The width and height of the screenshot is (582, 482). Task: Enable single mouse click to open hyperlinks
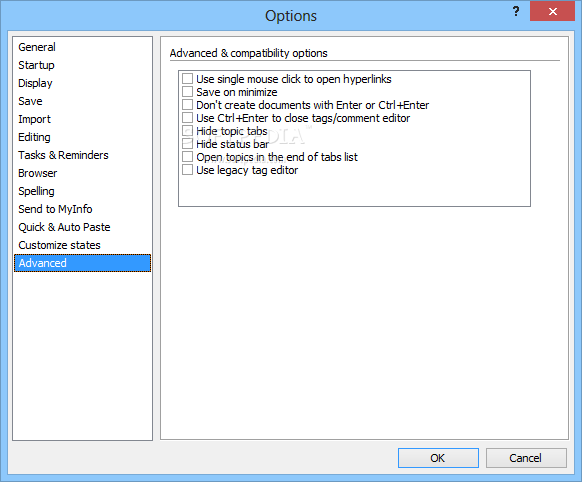click(187, 79)
